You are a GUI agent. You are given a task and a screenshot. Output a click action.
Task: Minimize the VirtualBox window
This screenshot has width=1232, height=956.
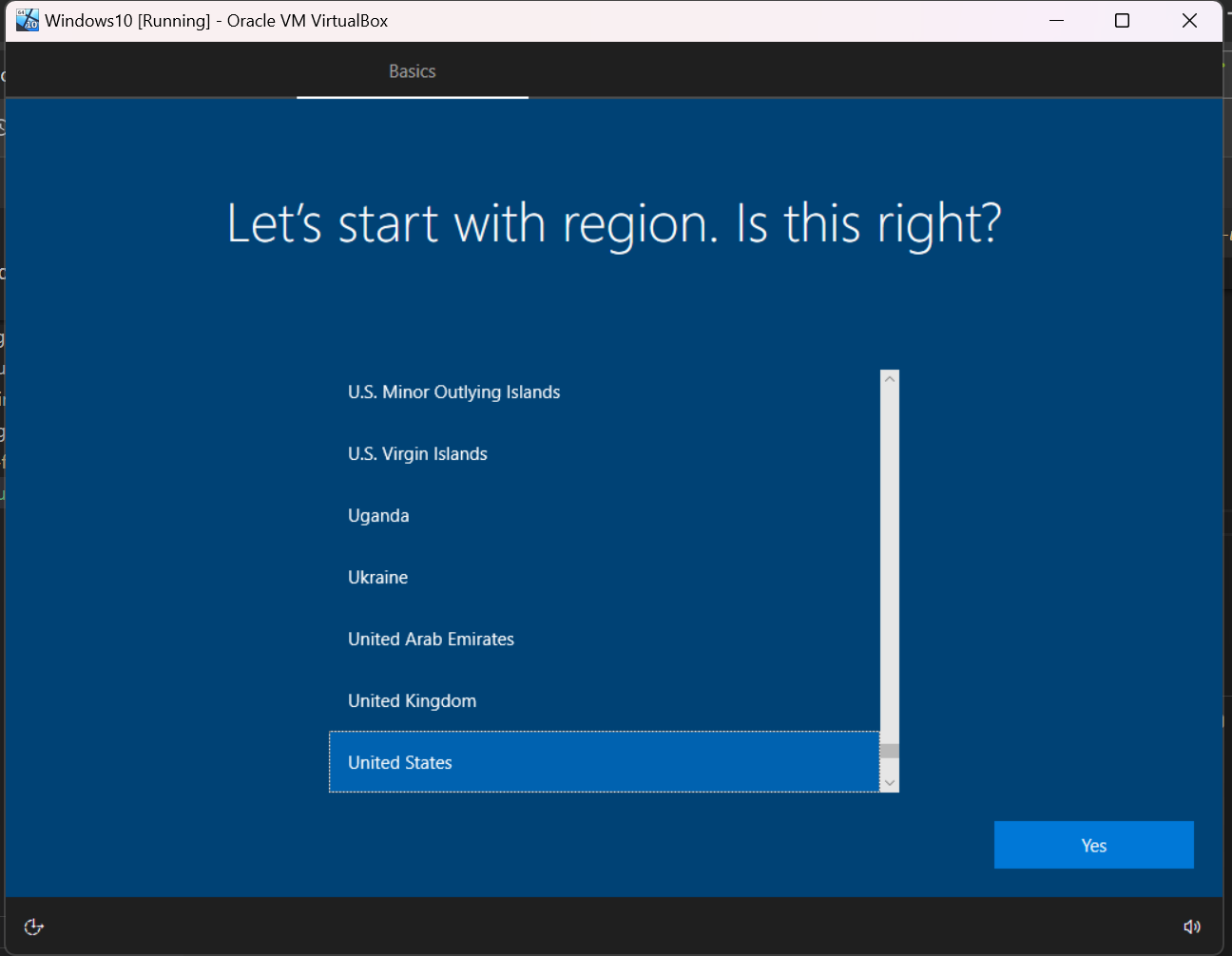click(x=1056, y=20)
